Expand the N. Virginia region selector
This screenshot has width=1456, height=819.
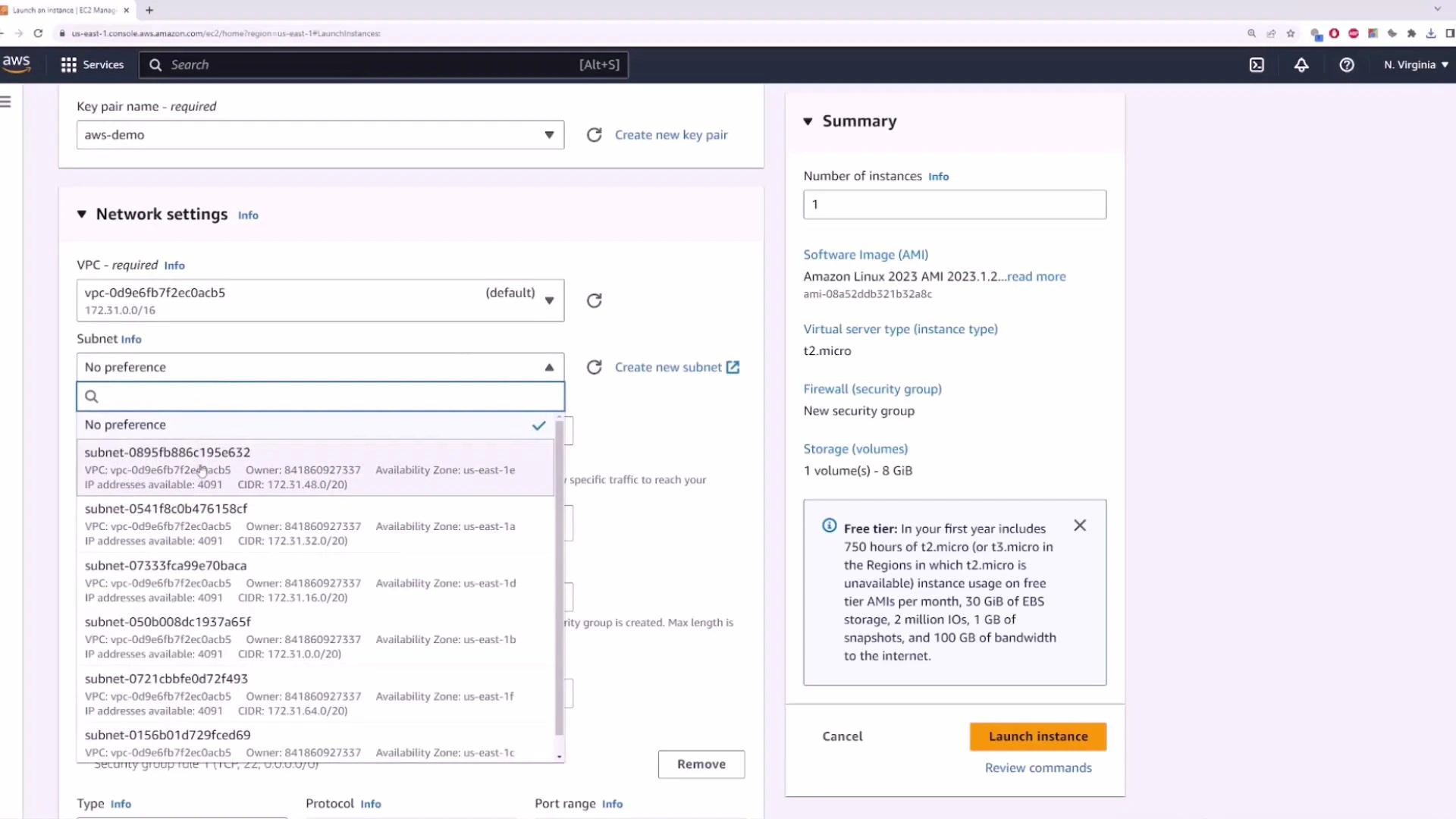[x=1415, y=65]
